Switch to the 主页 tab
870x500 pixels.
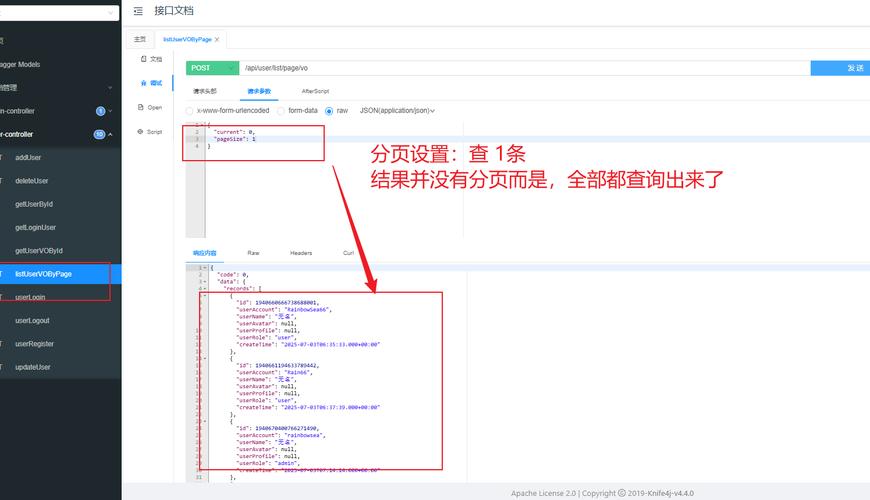[140, 39]
